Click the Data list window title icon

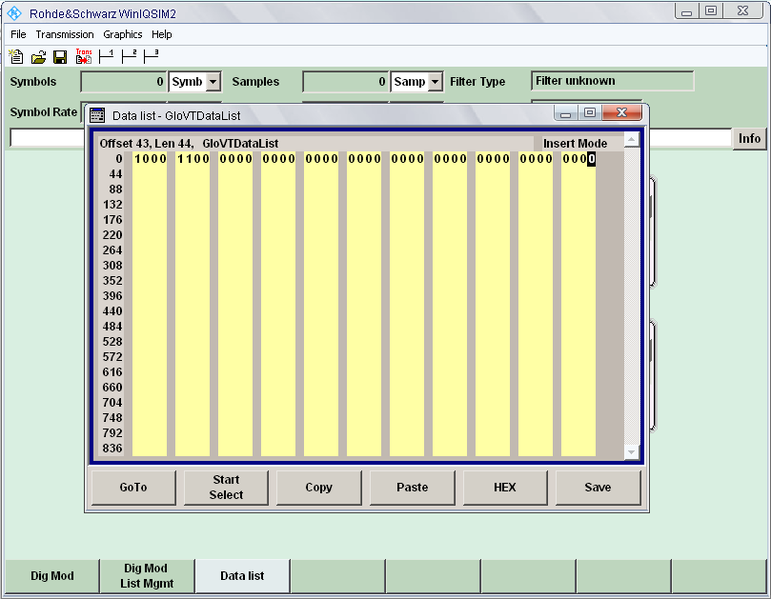tap(98, 115)
